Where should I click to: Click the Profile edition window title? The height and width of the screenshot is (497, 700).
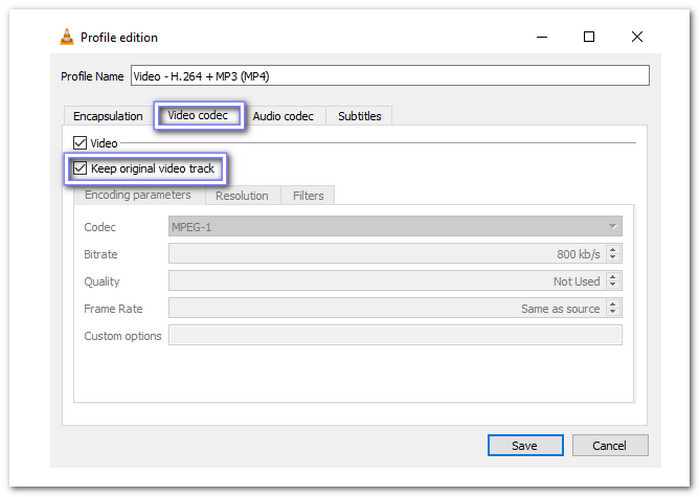pyautogui.click(x=119, y=38)
